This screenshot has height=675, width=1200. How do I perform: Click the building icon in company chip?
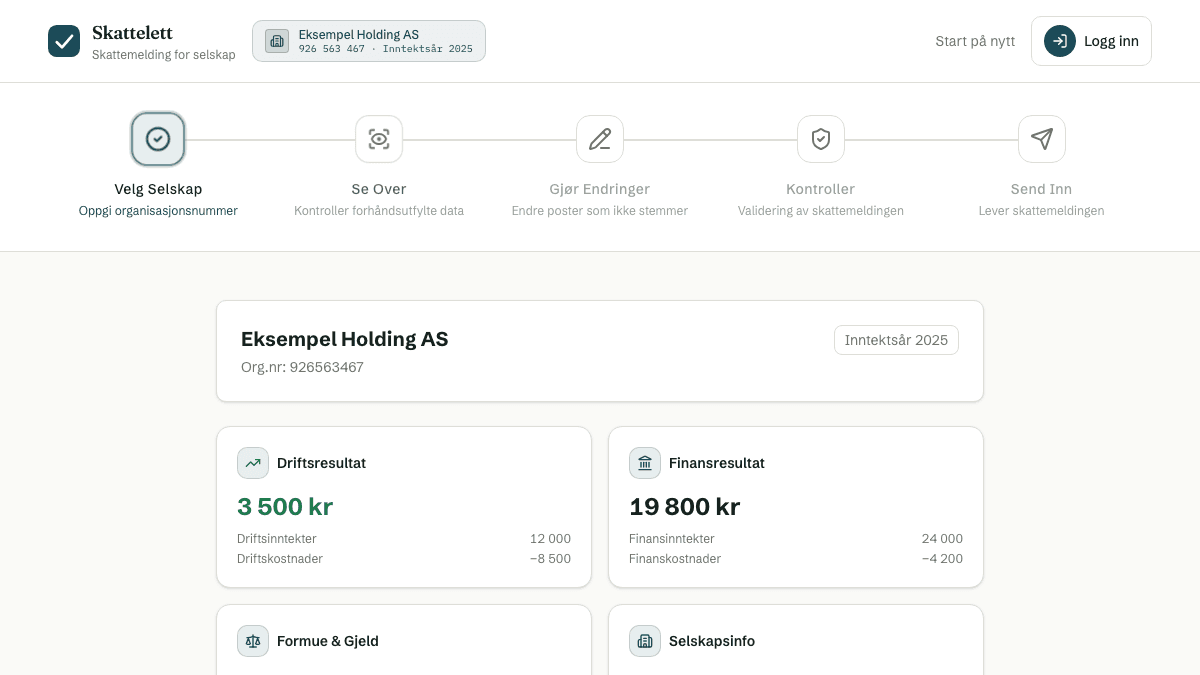tap(277, 41)
